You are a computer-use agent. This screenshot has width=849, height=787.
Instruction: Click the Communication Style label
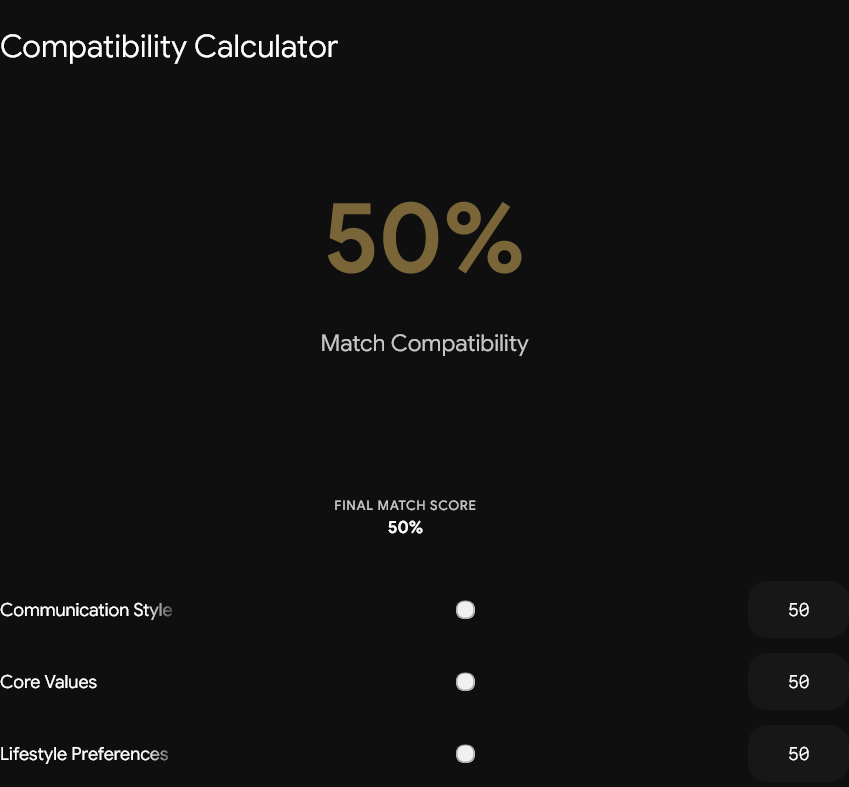coord(86,610)
